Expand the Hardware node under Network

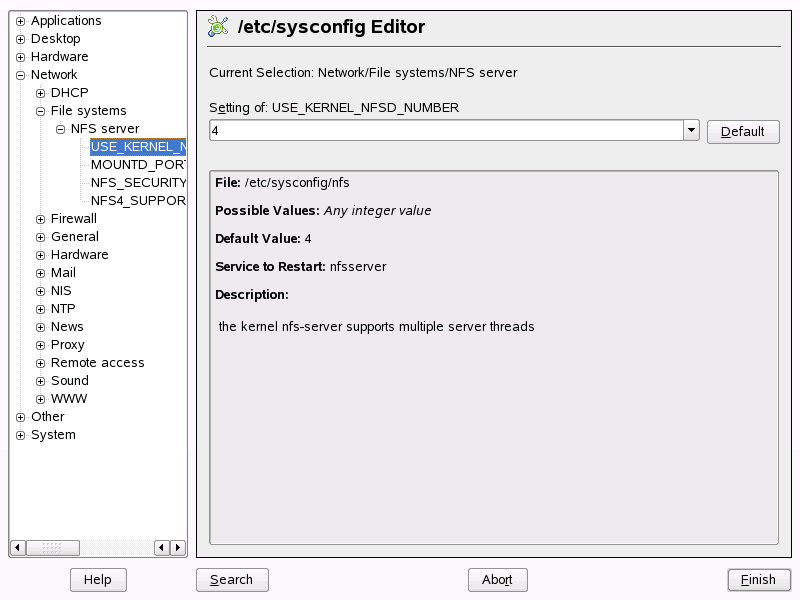pyautogui.click(x=40, y=255)
